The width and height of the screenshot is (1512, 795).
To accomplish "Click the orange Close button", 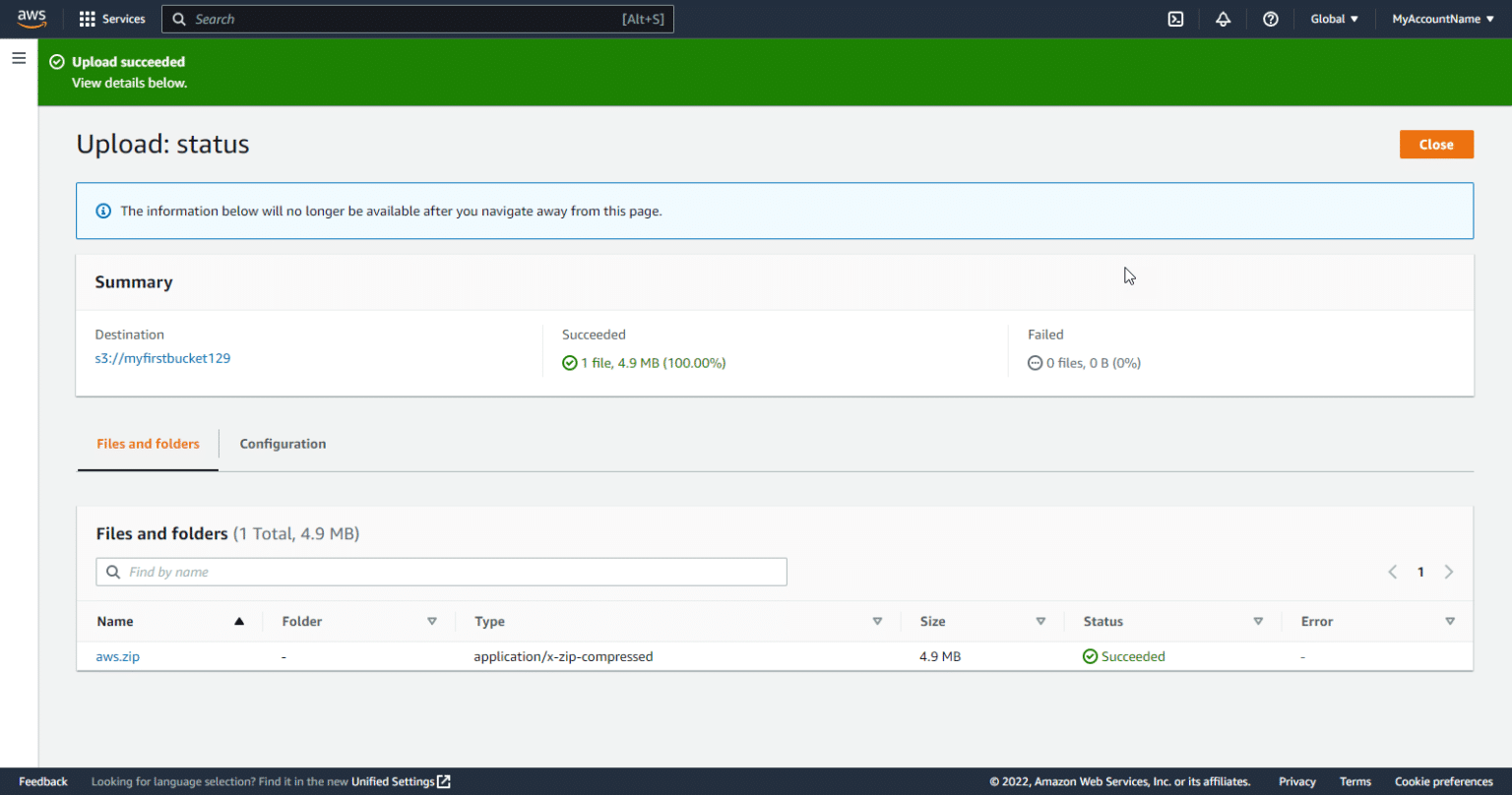I will [x=1435, y=145].
